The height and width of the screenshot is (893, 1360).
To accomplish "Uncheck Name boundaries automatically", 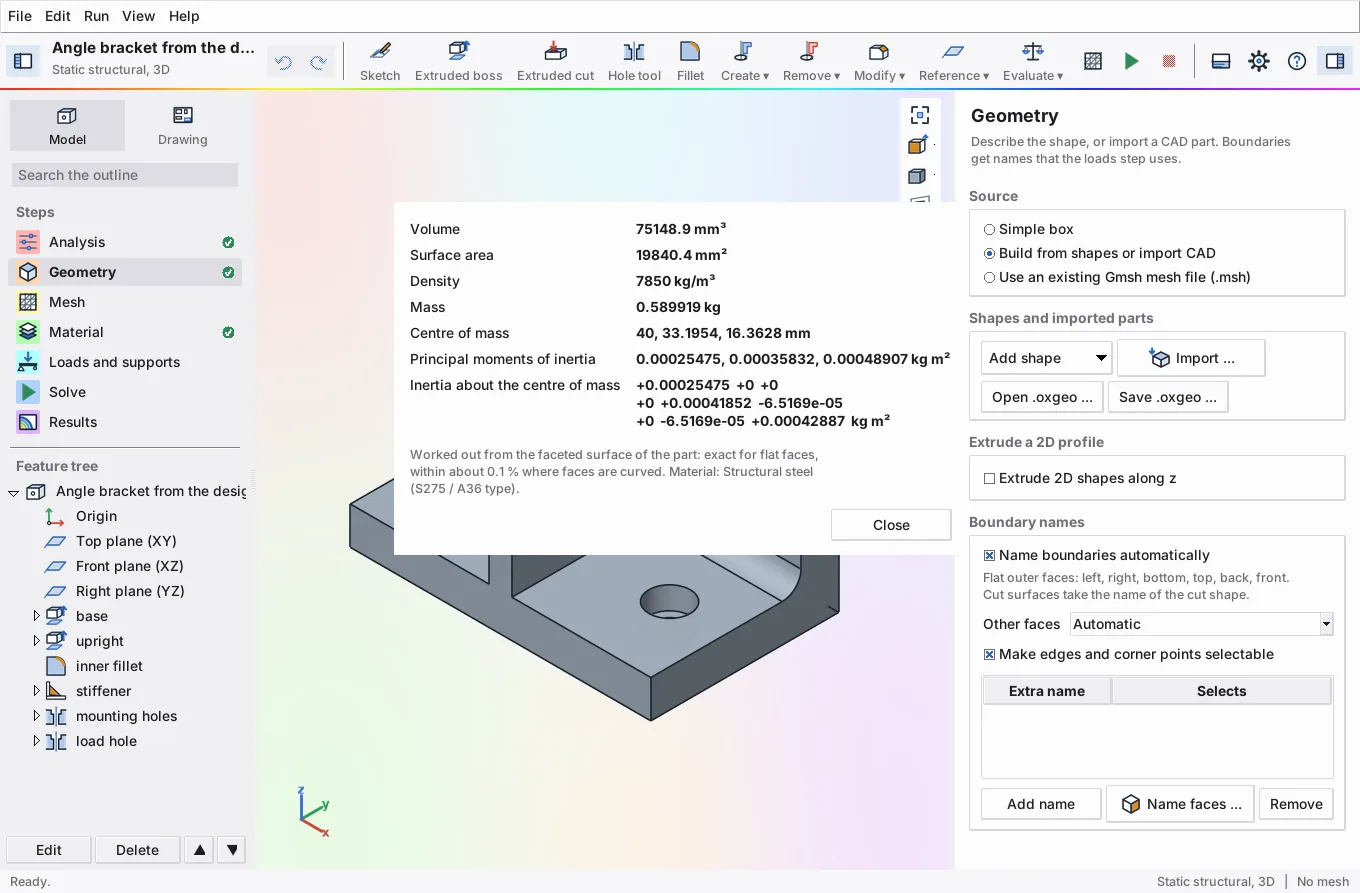I will (1096, 555).
